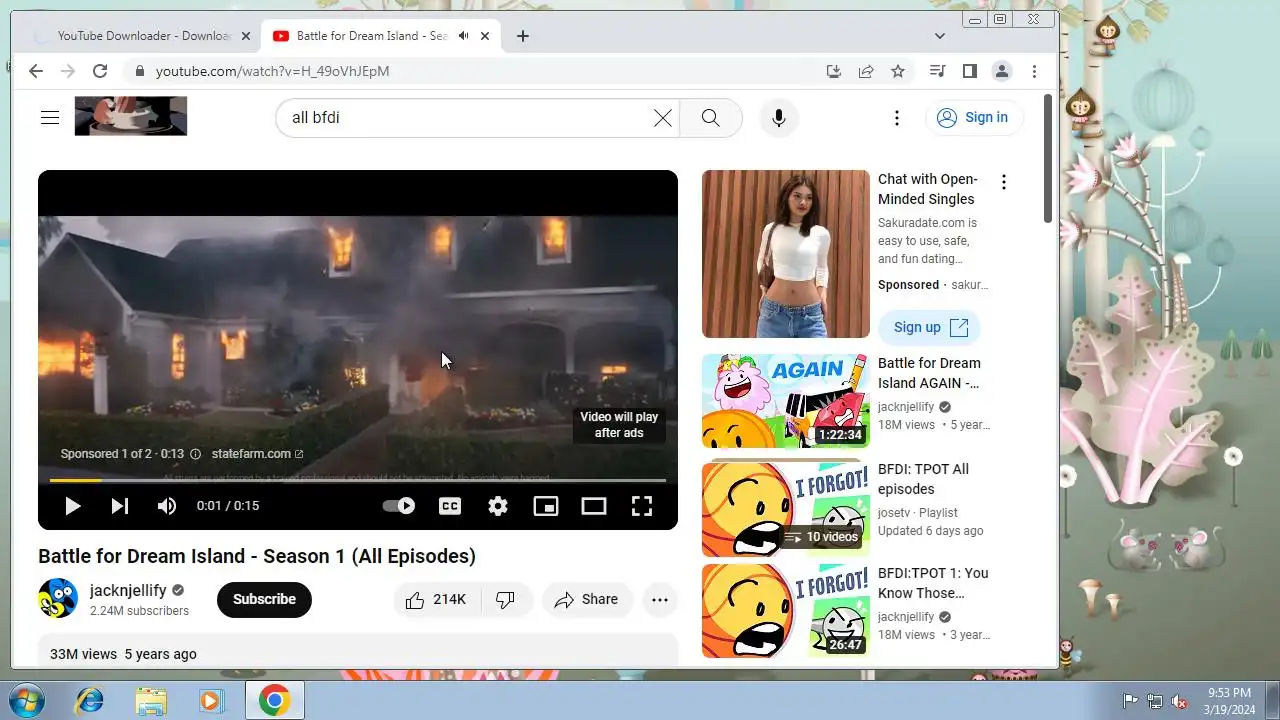Open jacknjellify channel name link

click(128, 590)
